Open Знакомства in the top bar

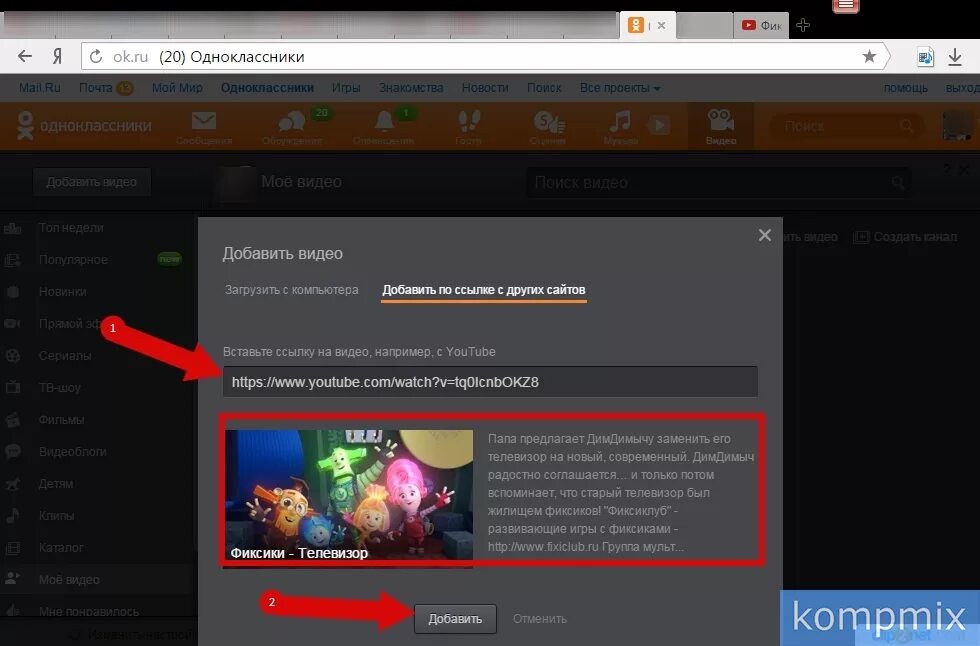(x=411, y=88)
